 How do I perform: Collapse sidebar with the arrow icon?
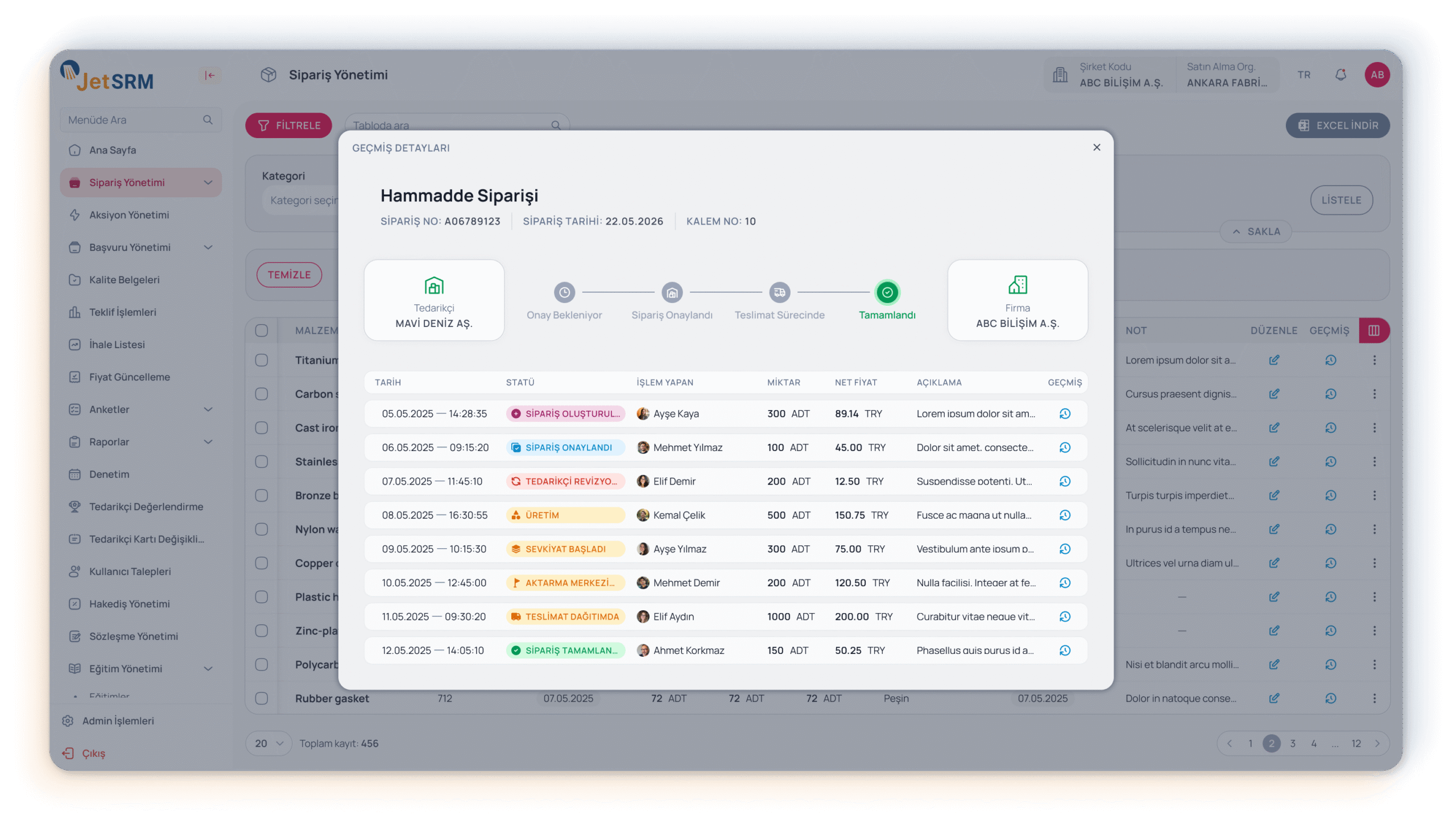pyautogui.click(x=210, y=75)
